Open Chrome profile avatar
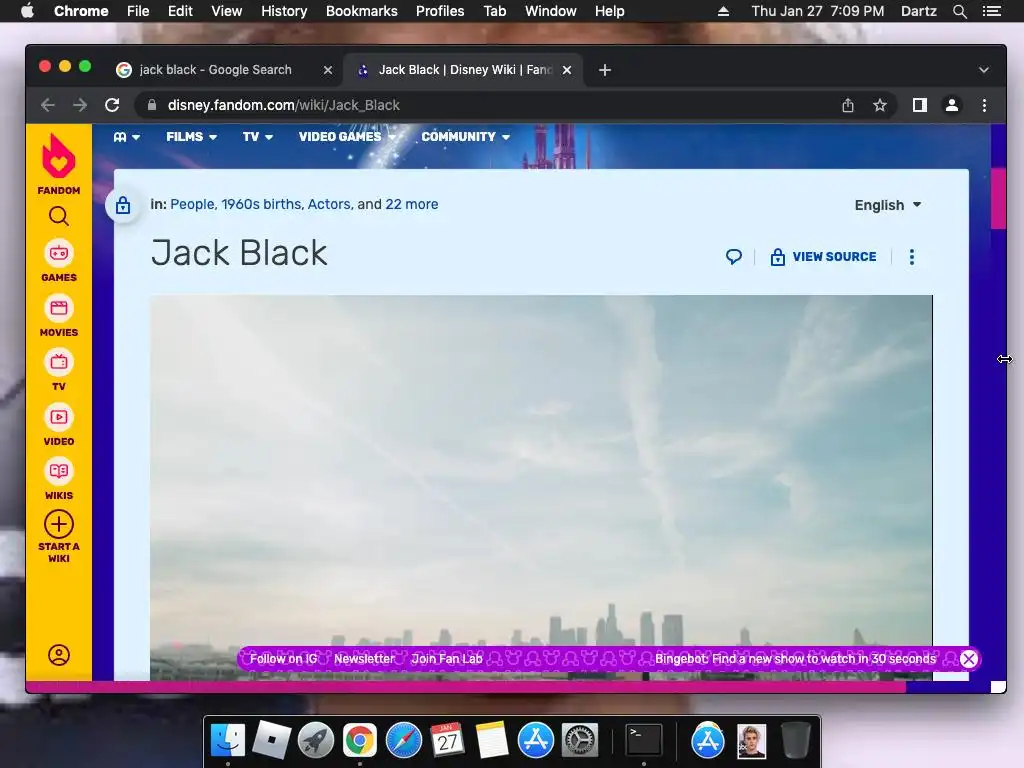Screen dimensions: 1024x768 click(952, 105)
